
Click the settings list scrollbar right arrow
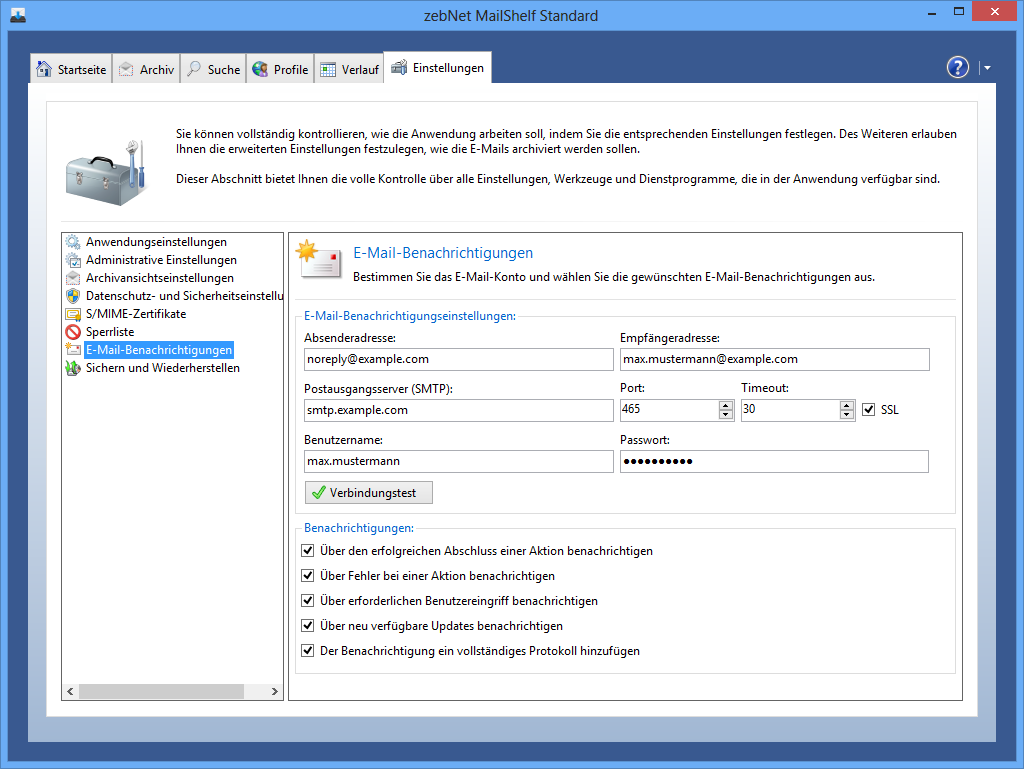(x=274, y=691)
